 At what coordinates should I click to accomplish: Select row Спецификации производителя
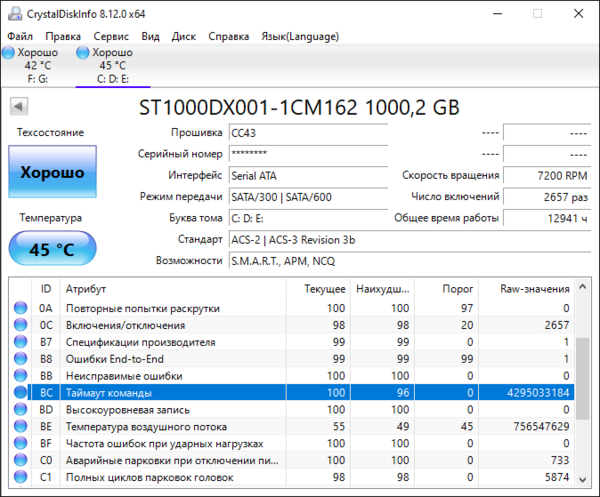pos(292,342)
